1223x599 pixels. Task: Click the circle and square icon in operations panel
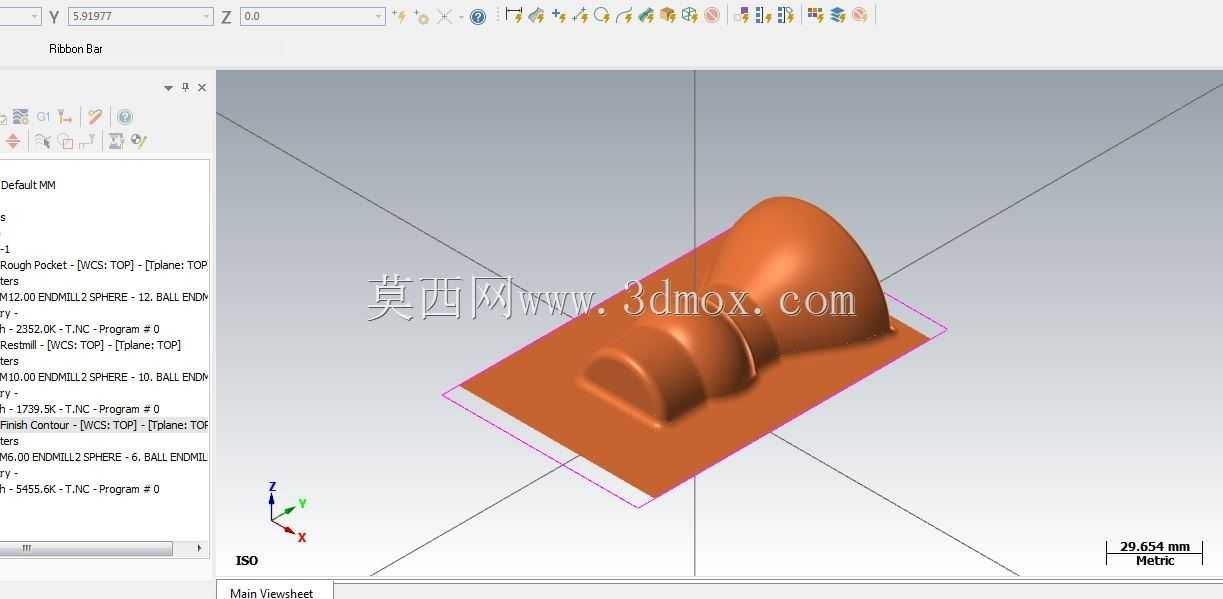coord(65,141)
